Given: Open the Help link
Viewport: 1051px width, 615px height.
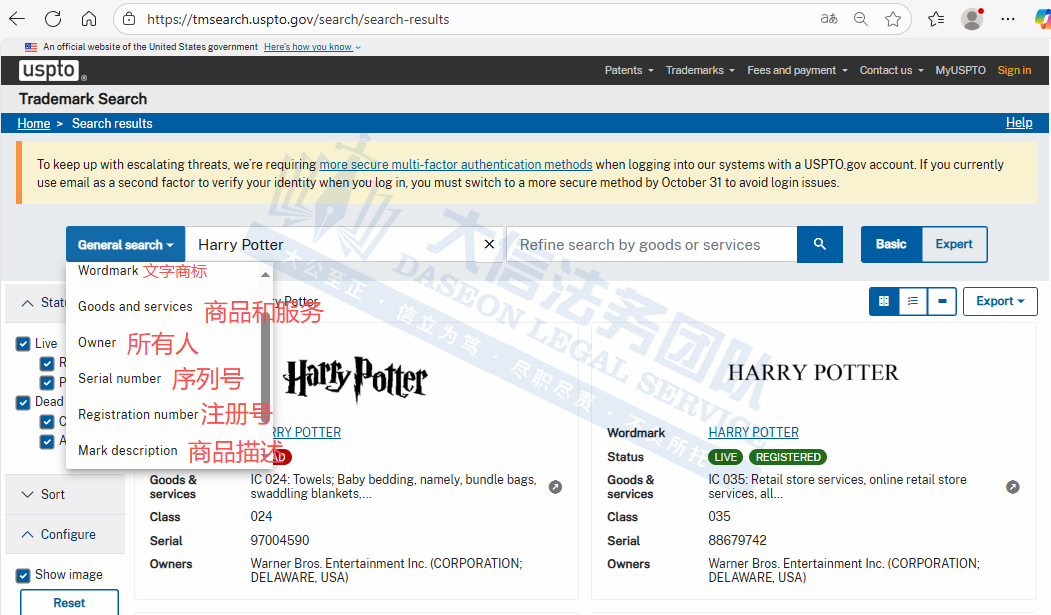Looking at the screenshot, I should click(1019, 123).
